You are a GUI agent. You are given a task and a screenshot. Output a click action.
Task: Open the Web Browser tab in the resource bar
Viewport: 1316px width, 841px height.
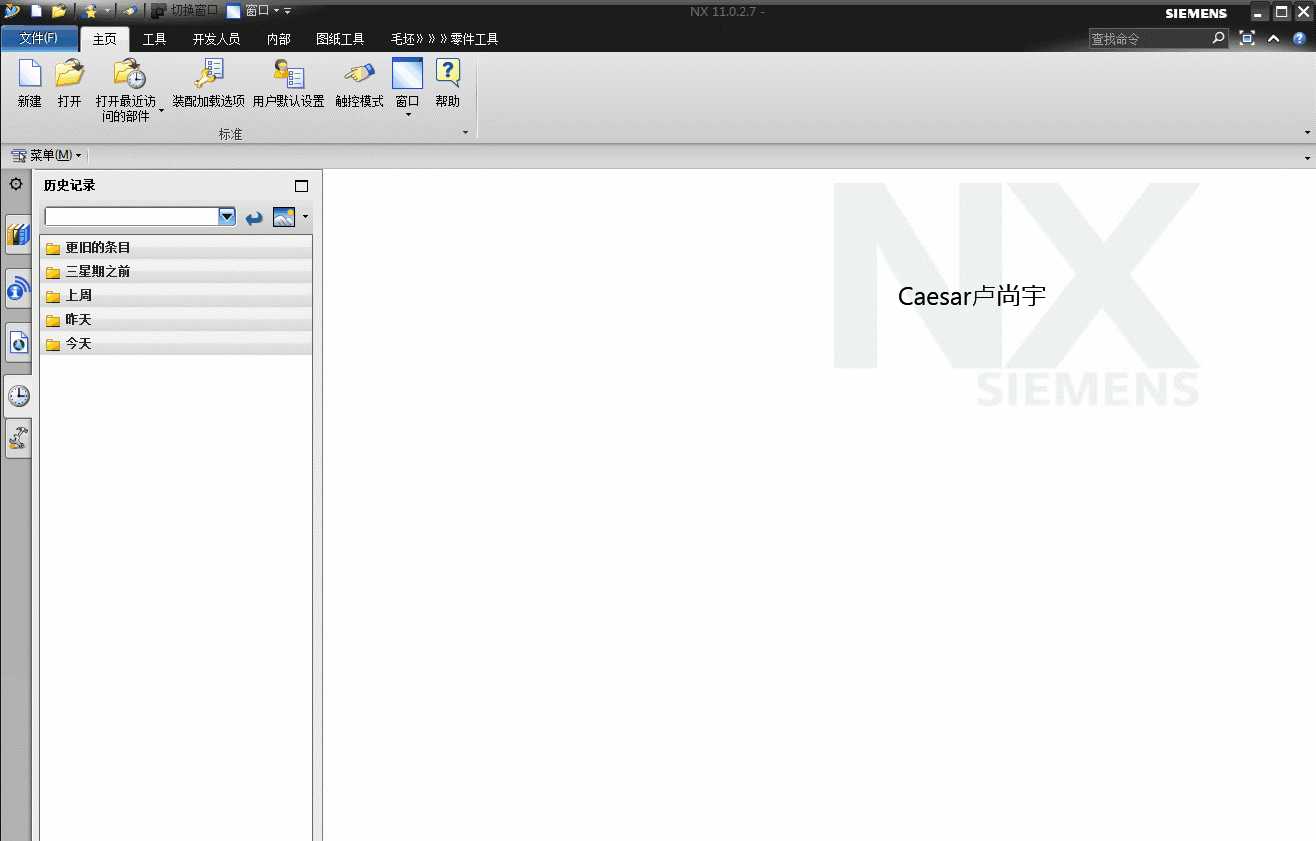pos(18,290)
